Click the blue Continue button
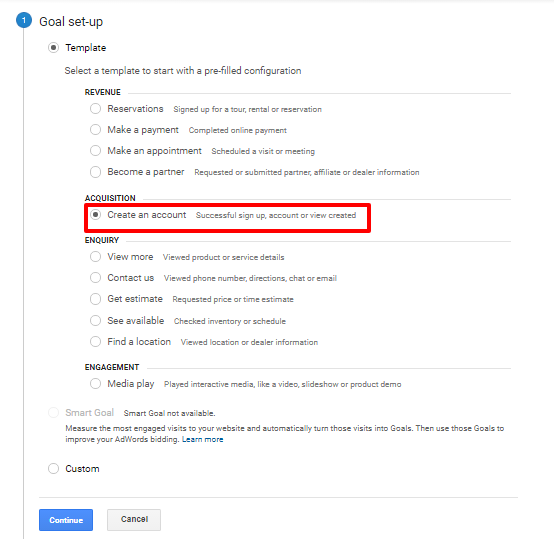 (x=66, y=520)
